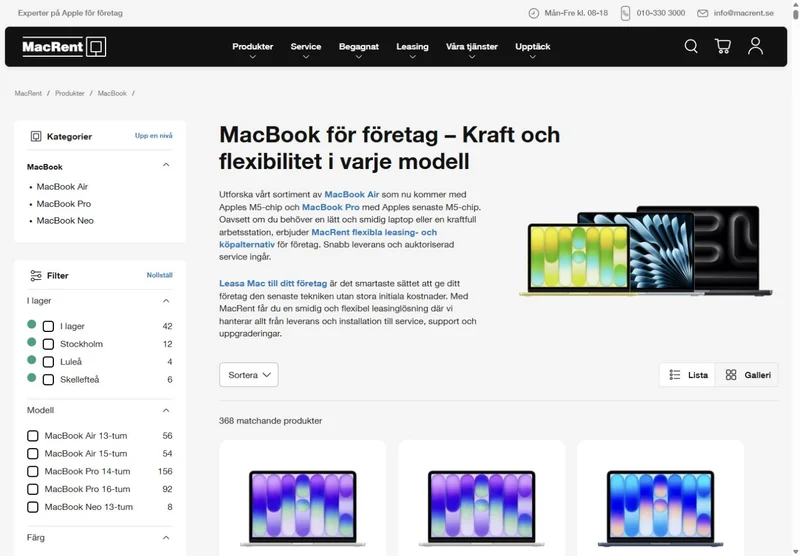Open MacBook Neo category in sidebar
This screenshot has width=800, height=556.
65,221
